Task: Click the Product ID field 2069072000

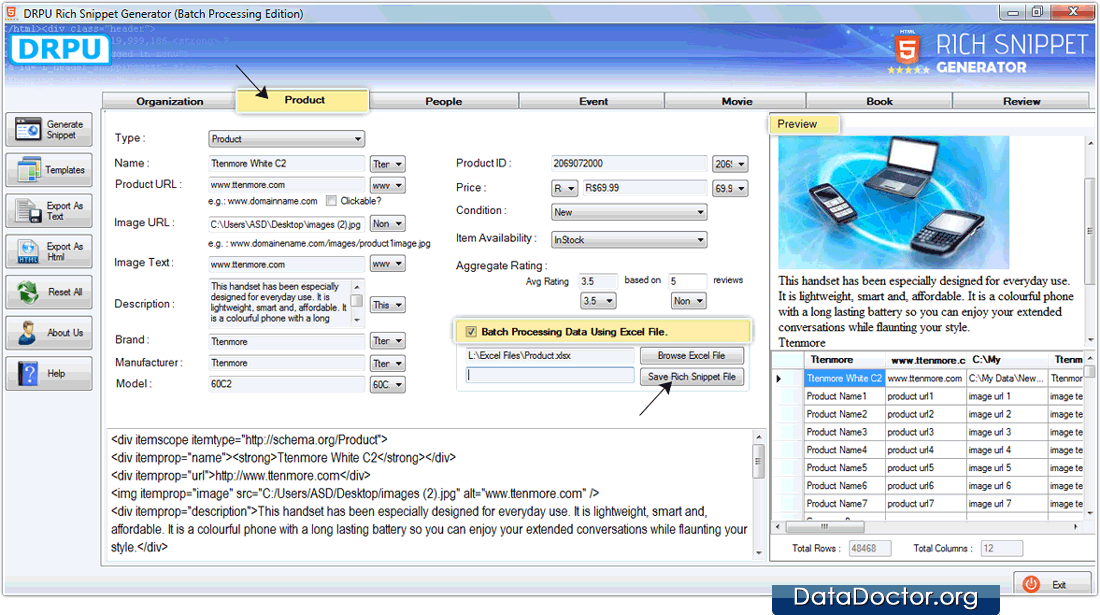Action: coord(629,163)
